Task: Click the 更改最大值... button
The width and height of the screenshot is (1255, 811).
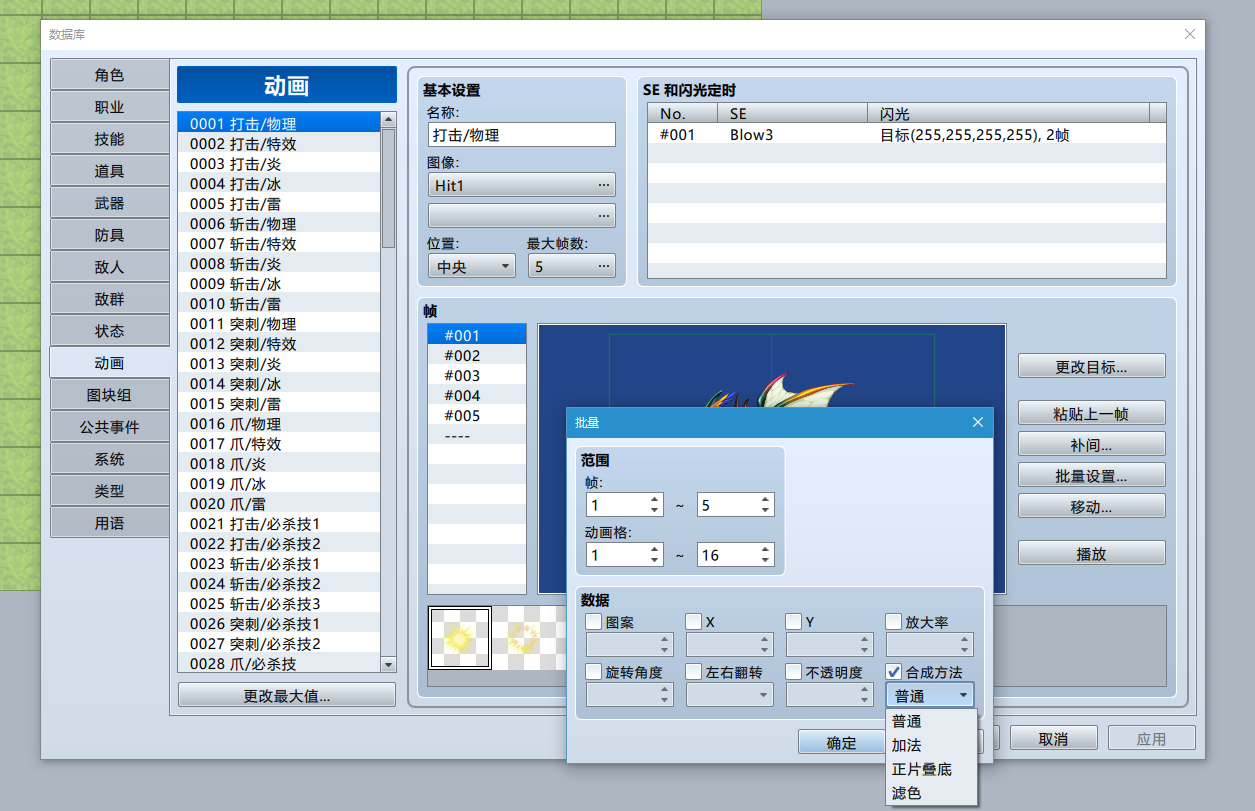Action: (287, 695)
